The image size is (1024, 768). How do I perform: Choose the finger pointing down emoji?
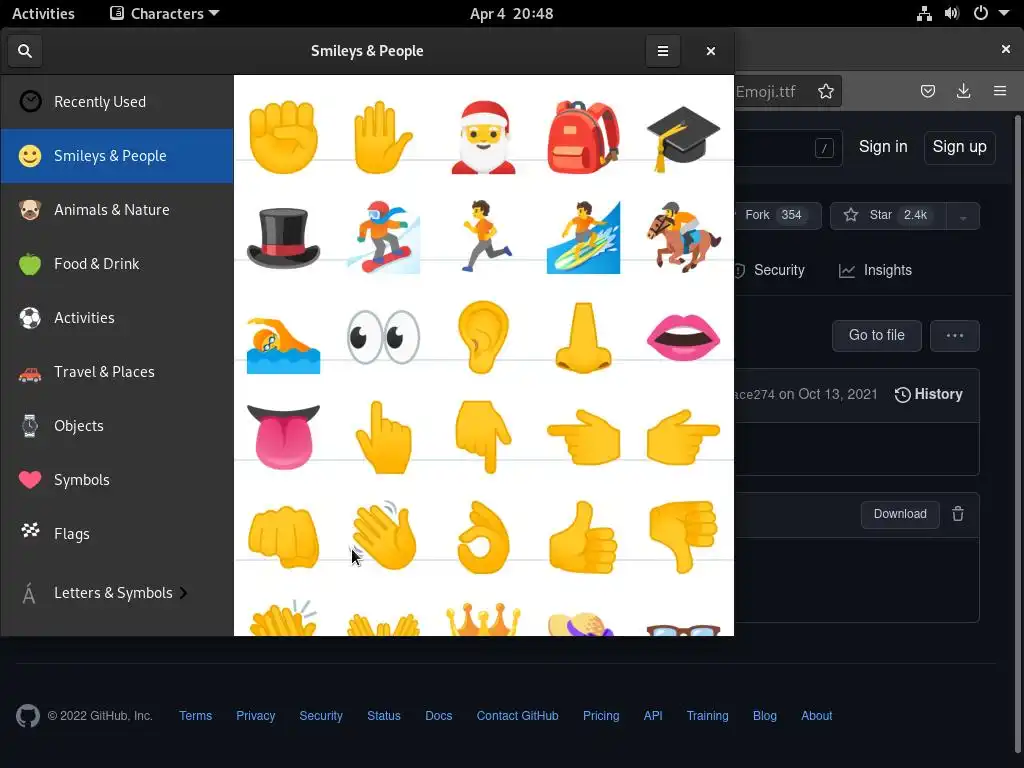click(x=483, y=437)
